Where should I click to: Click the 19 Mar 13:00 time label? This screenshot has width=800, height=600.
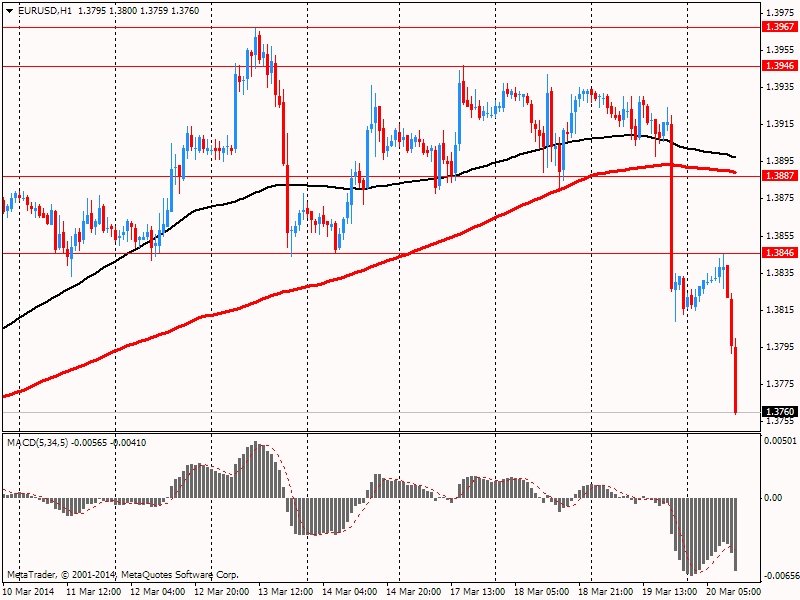669,592
